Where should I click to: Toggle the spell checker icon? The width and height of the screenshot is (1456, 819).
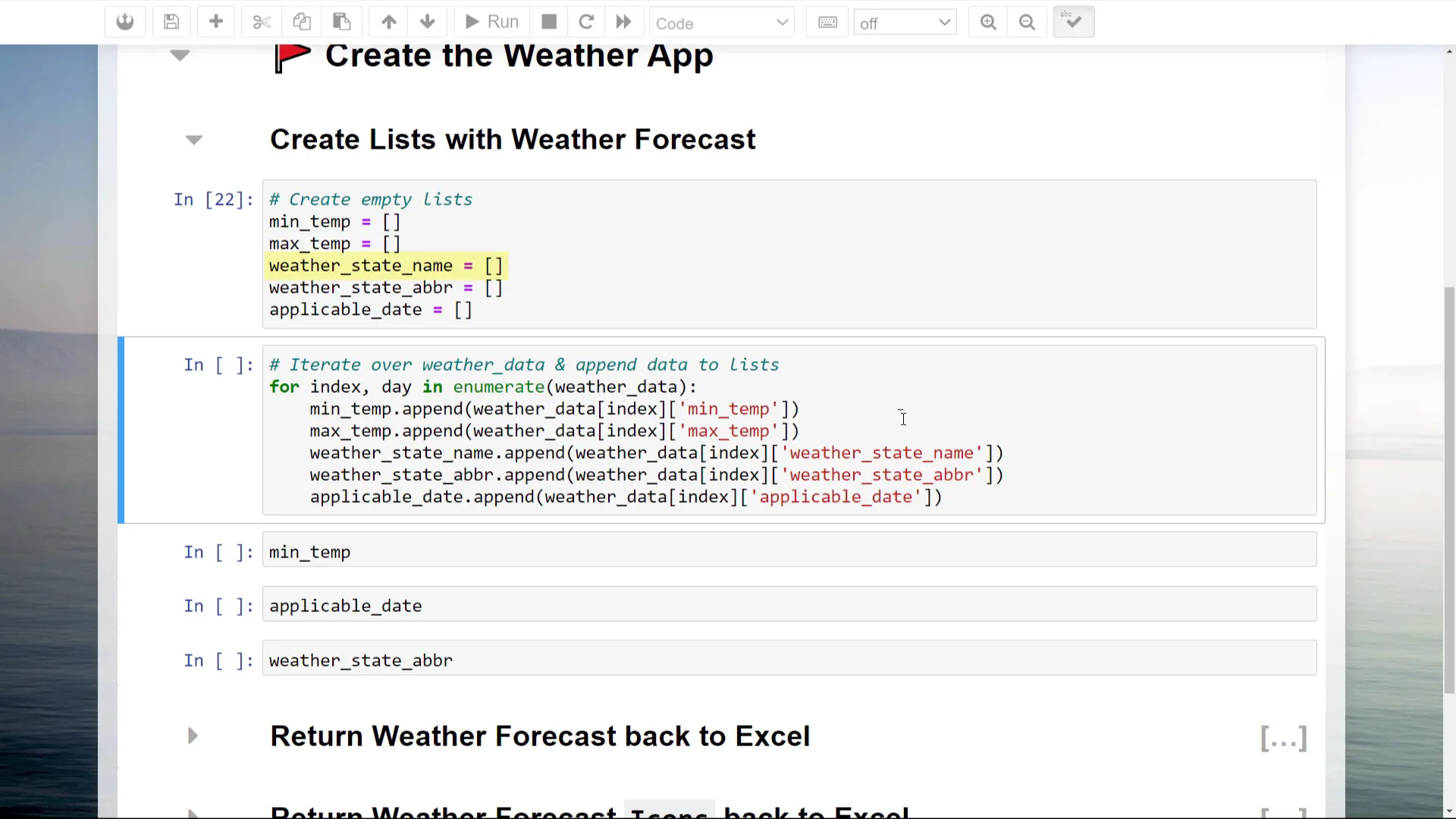point(1073,22)
